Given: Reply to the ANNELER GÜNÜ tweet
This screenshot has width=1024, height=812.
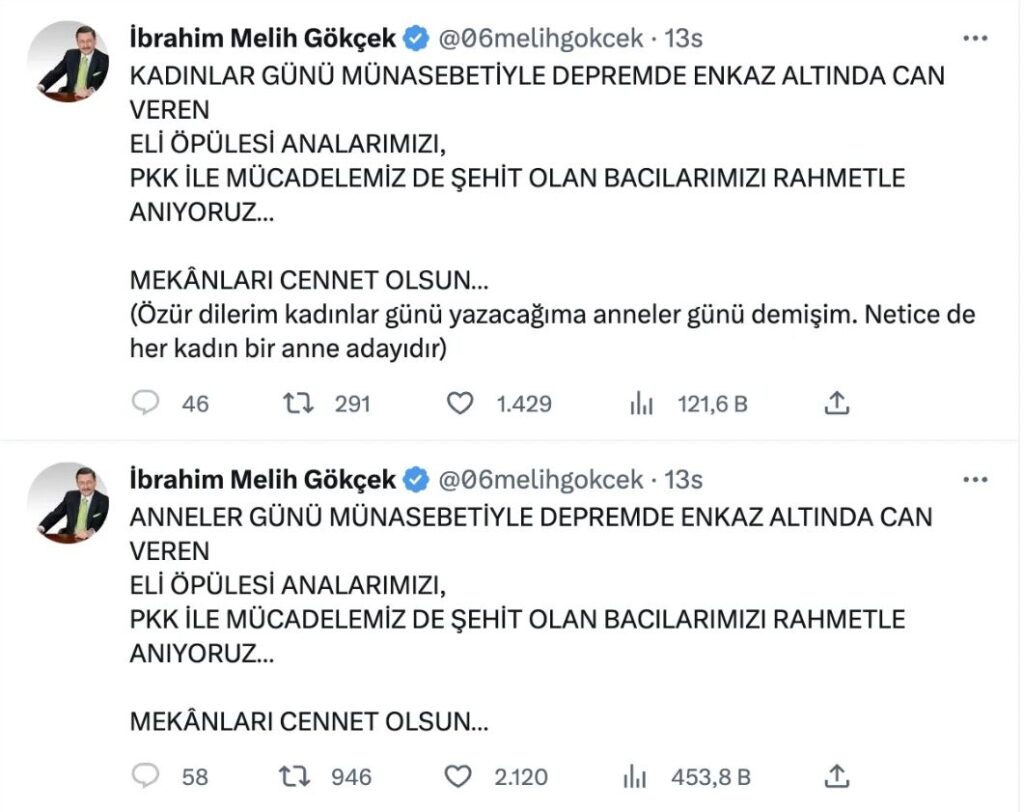Looking at the screenshot, I should coord(146,775).
